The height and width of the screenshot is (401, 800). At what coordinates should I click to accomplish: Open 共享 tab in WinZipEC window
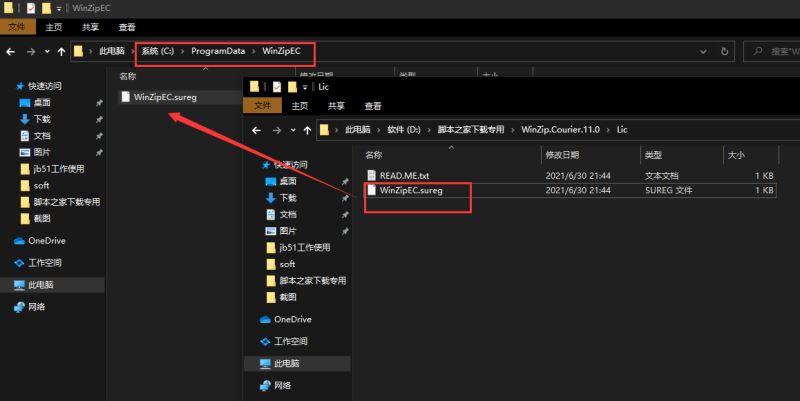coord(90,27)
